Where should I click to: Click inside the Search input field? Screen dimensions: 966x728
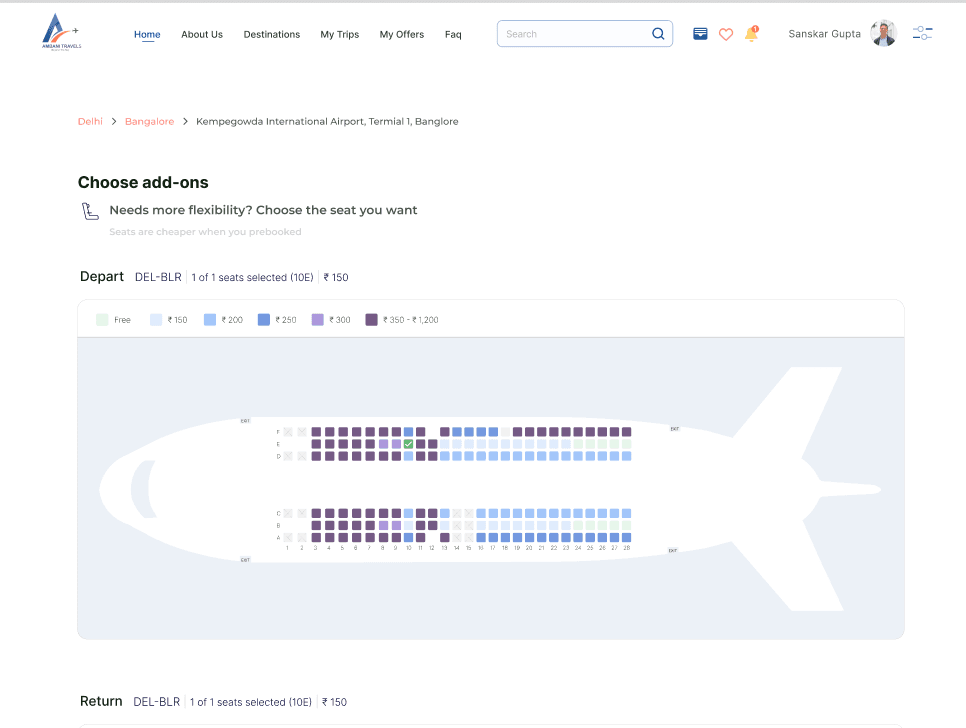point(570,33)
